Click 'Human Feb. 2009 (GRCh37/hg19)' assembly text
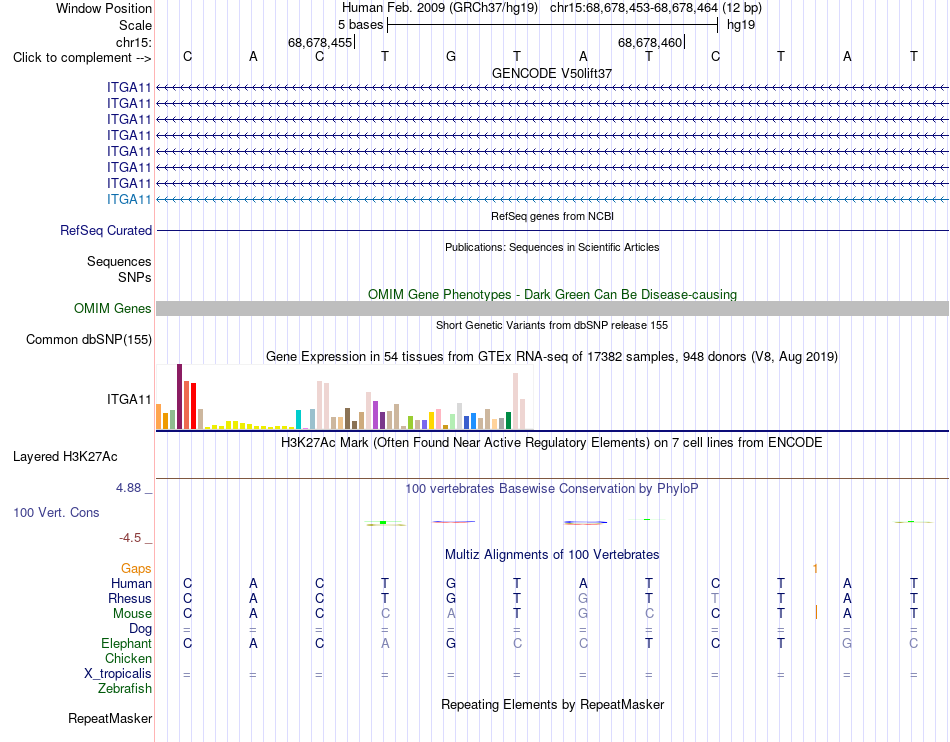This screenshot has height=742, width=950. tap(440, 8)
